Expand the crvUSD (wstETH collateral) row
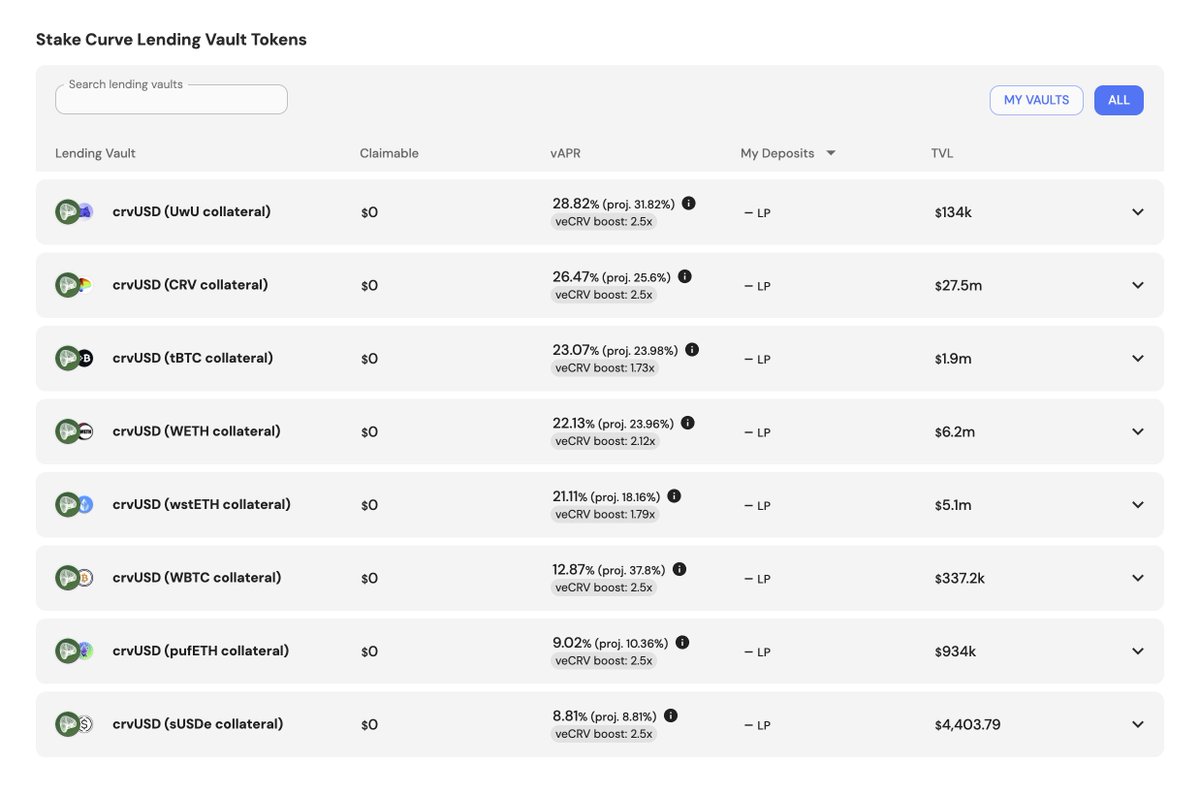The height and width of the screenshot is (794, 1200). tap(1138, 505)
